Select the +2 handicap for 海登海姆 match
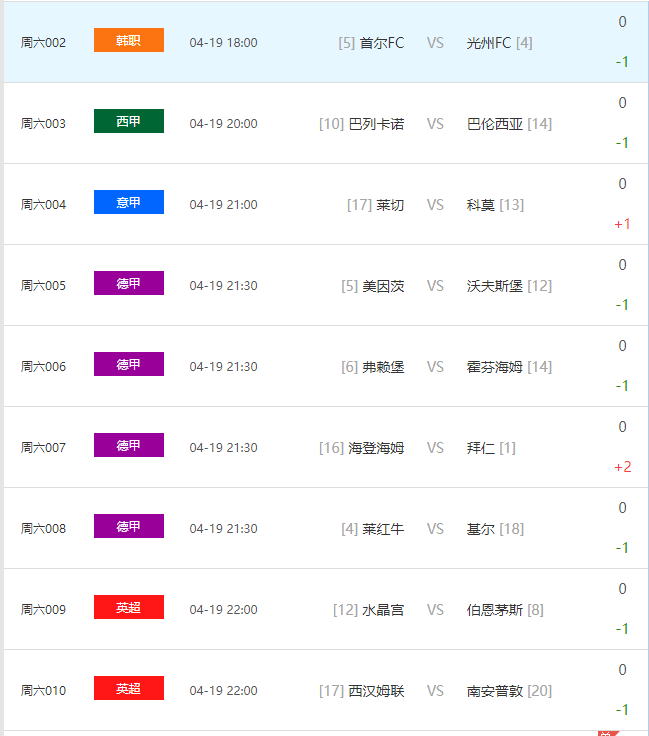Screen dimensions: 649x736 point(622,467)
